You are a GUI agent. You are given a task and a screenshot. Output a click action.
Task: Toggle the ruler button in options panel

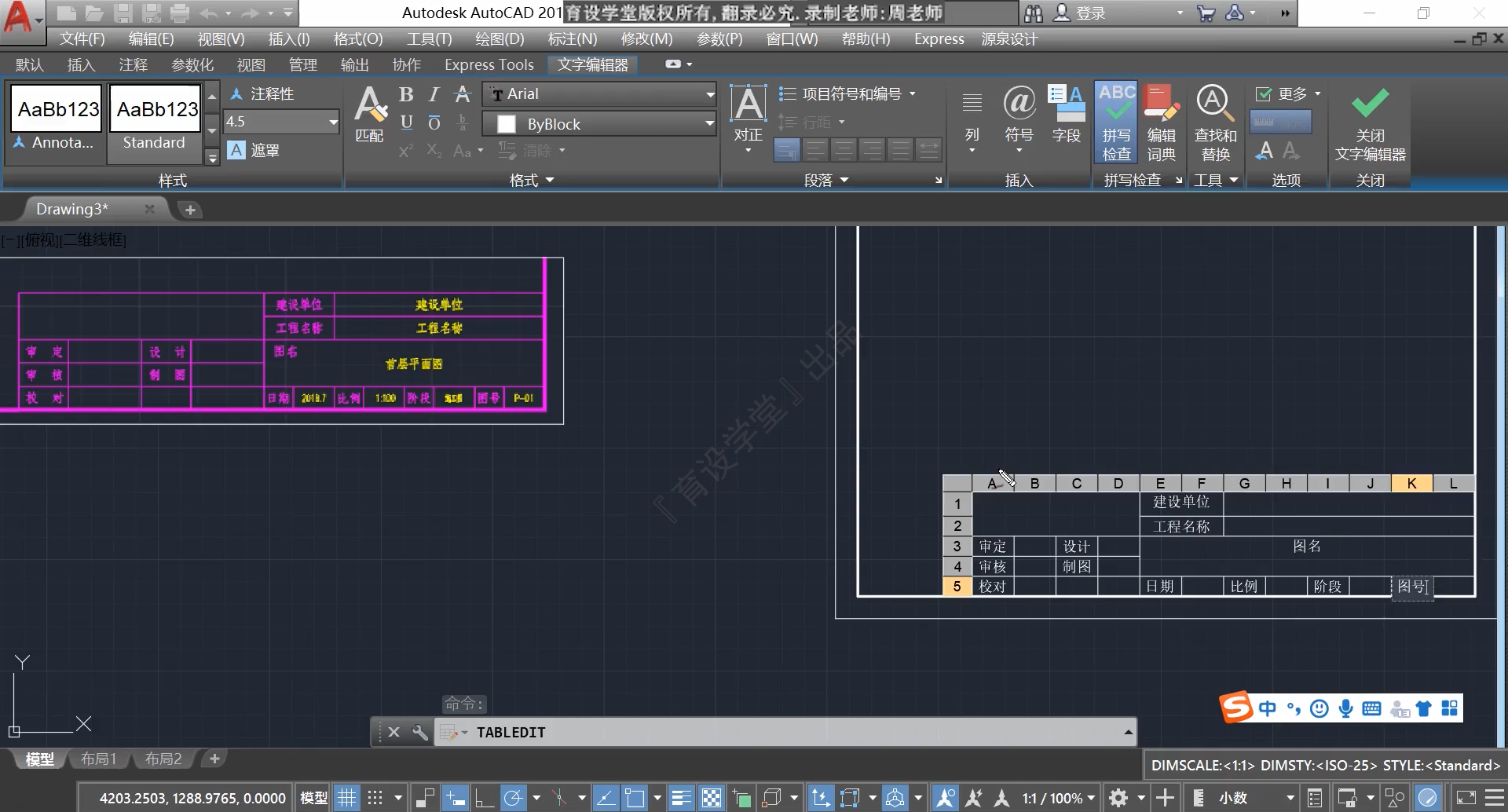pos(1281,122)
